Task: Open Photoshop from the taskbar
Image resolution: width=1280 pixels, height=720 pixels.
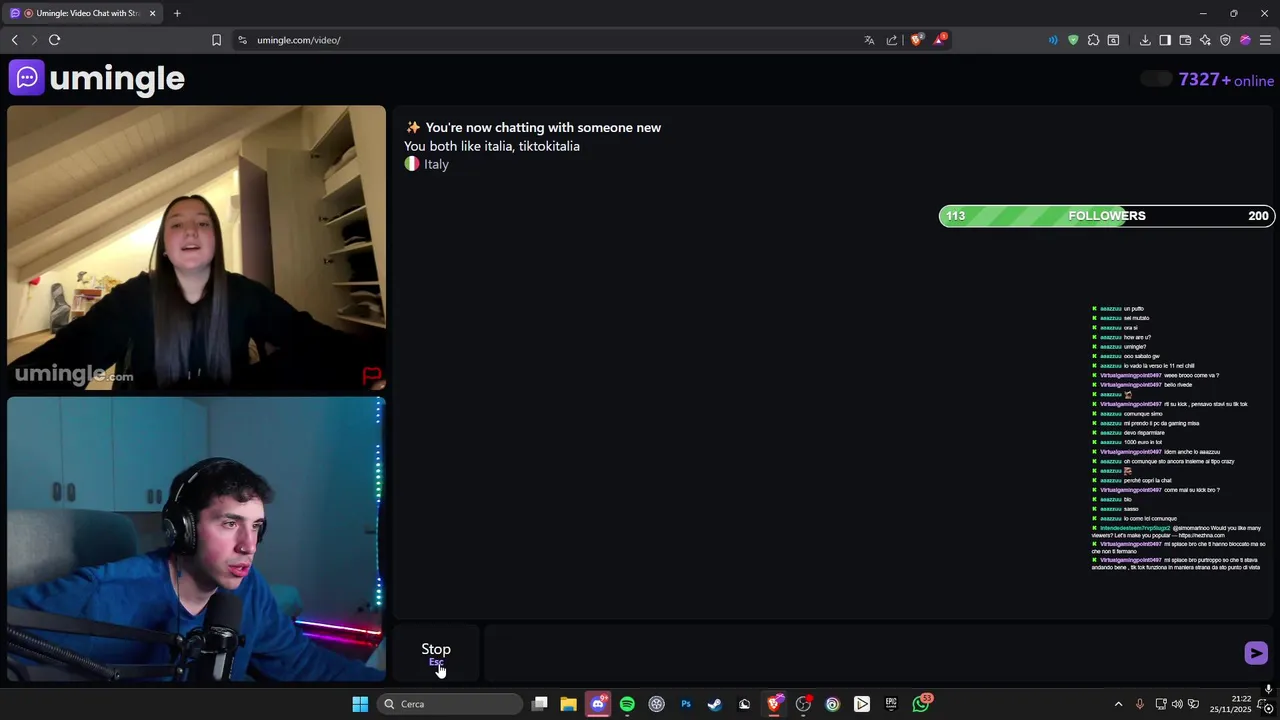Action: (x=686, y=704)
